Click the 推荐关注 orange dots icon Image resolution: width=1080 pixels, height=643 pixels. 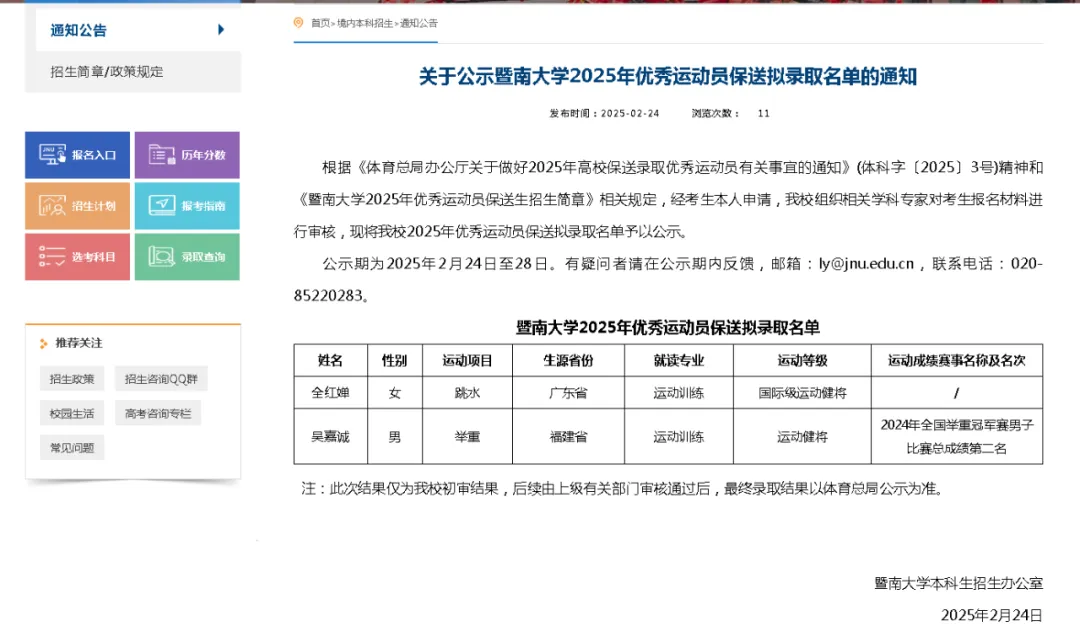[x=43, y=343]
